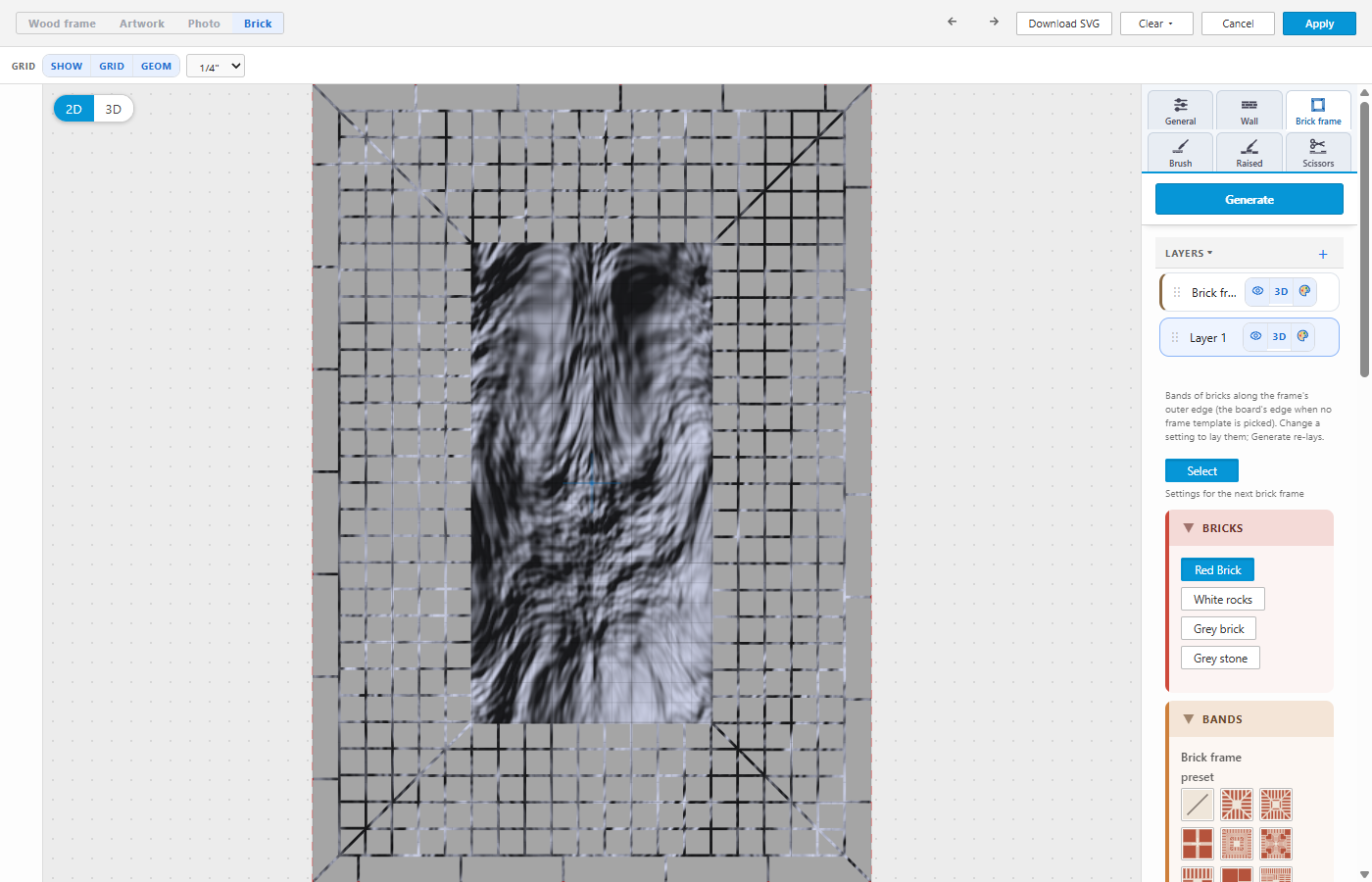1372x882 pixels.
Task: Choose the Raised tool
Action: [1249, 153]
